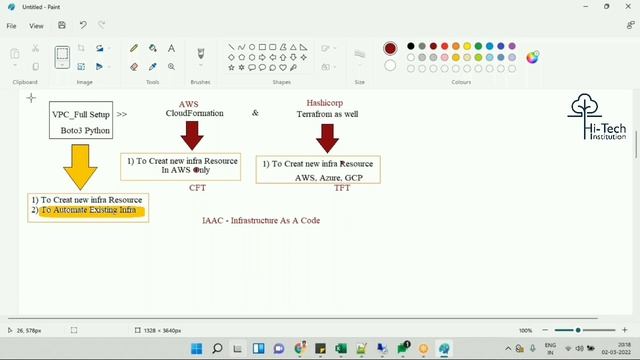
Task: Open the Flip dropdown arrow
Action: [109, 67]
